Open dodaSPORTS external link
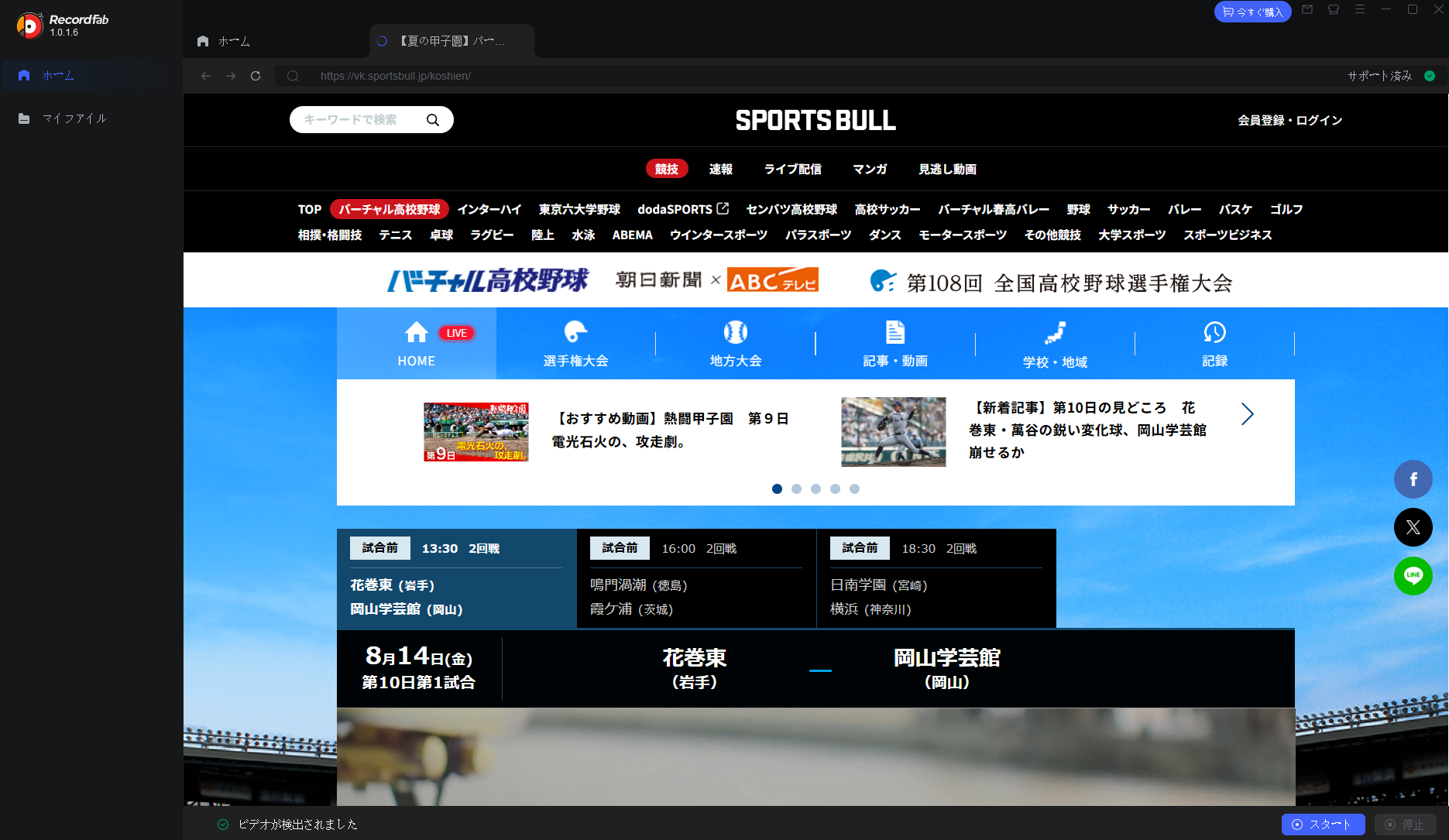This screenshot has height=840, width=1449. [683, 209]
